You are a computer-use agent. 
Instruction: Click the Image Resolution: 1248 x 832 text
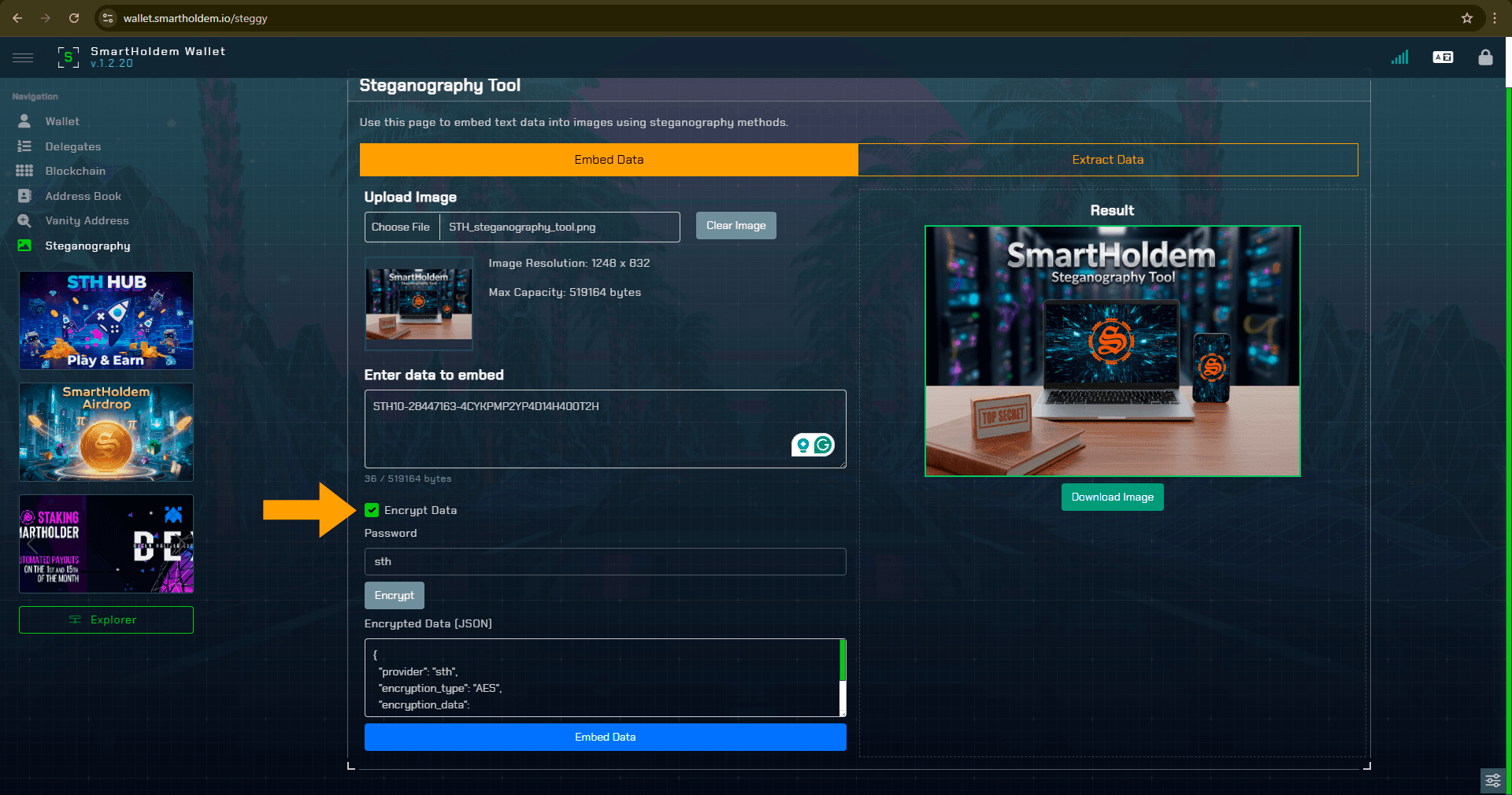coord(569,263)
